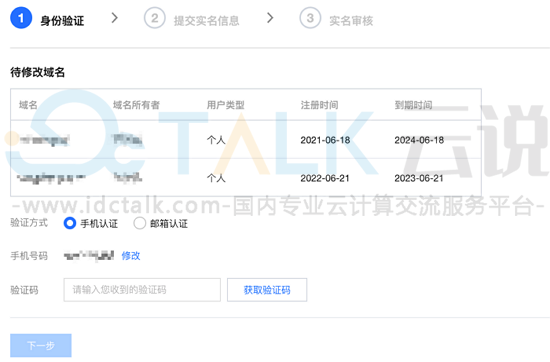Image resolution: width=550 pixels, height=362 pixels.
Task: Click the 提交实名信息 step label
Action: [207, 21]
